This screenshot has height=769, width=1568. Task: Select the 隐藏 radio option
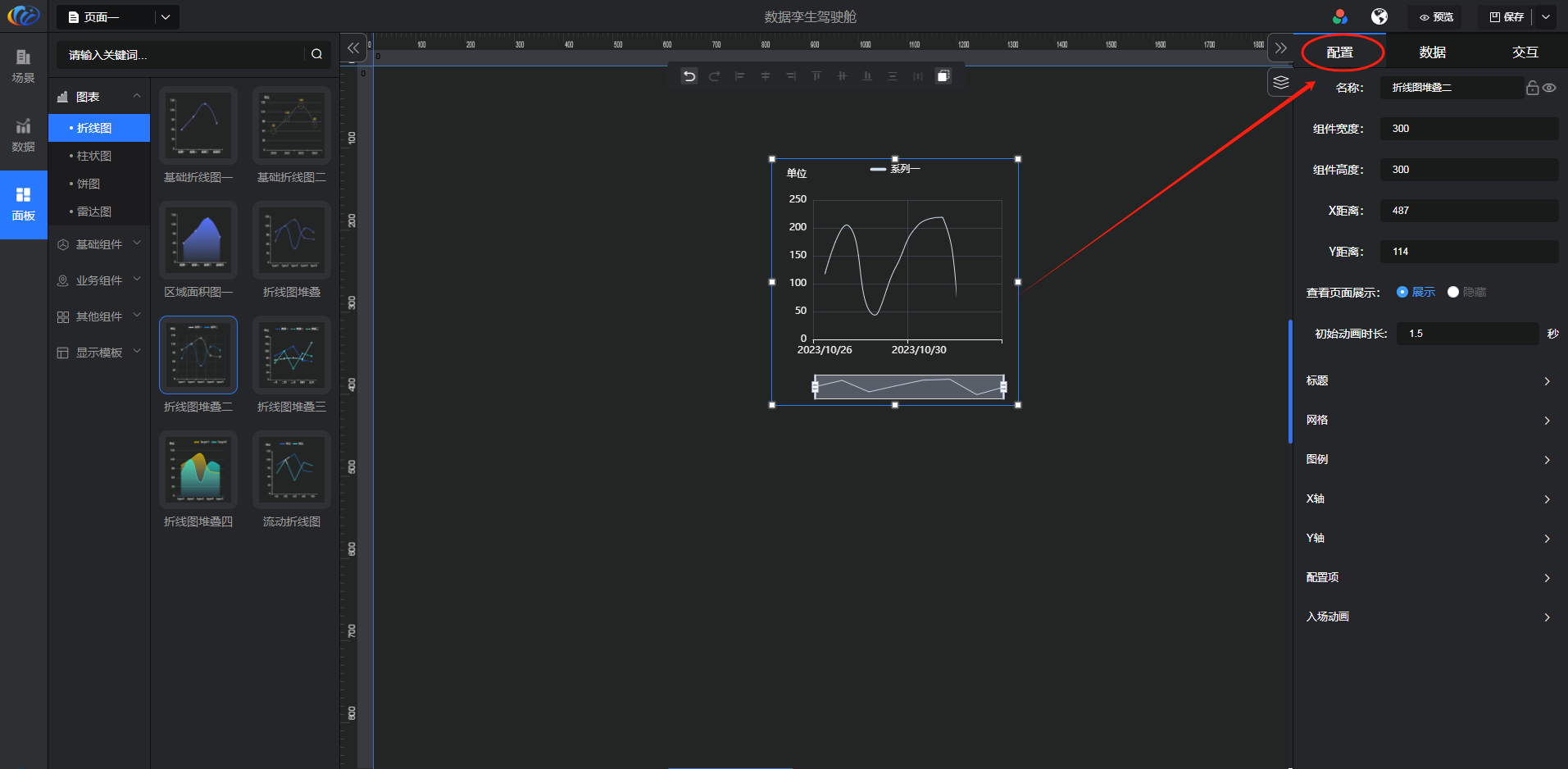[x=1453, y=292]
